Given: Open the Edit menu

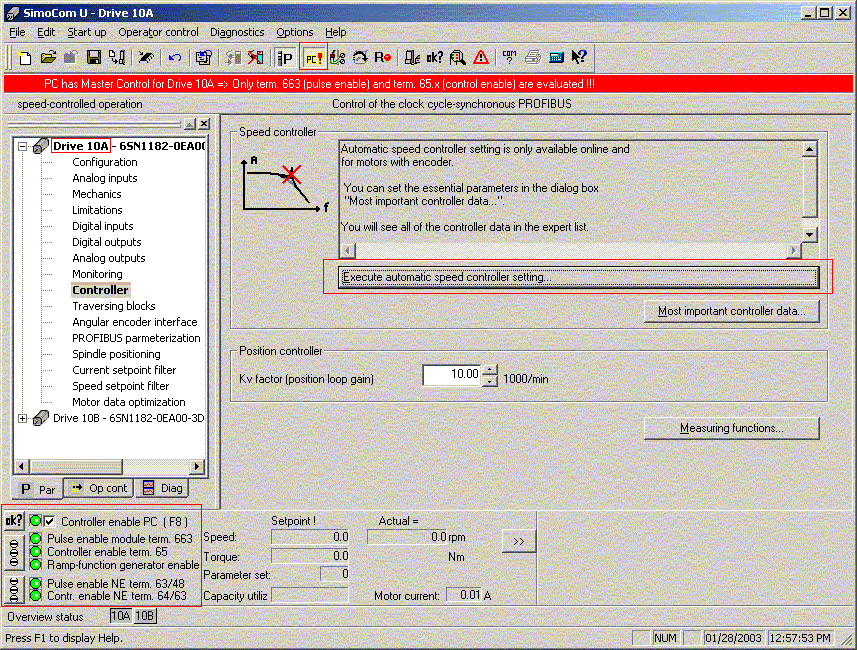Looking at the screenshot, I should 46,32.
